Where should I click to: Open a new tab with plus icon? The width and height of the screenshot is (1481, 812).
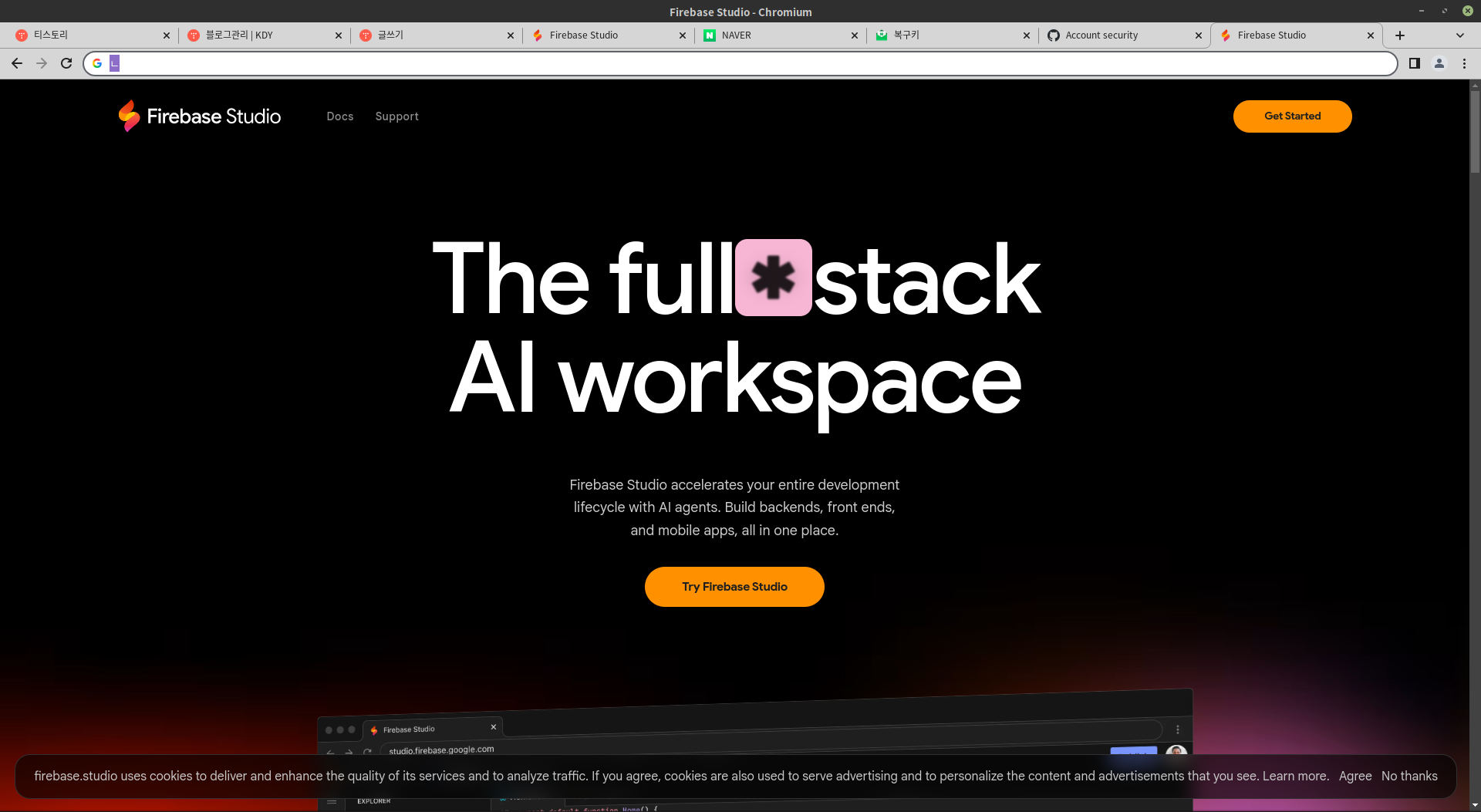click(1400, 35)
